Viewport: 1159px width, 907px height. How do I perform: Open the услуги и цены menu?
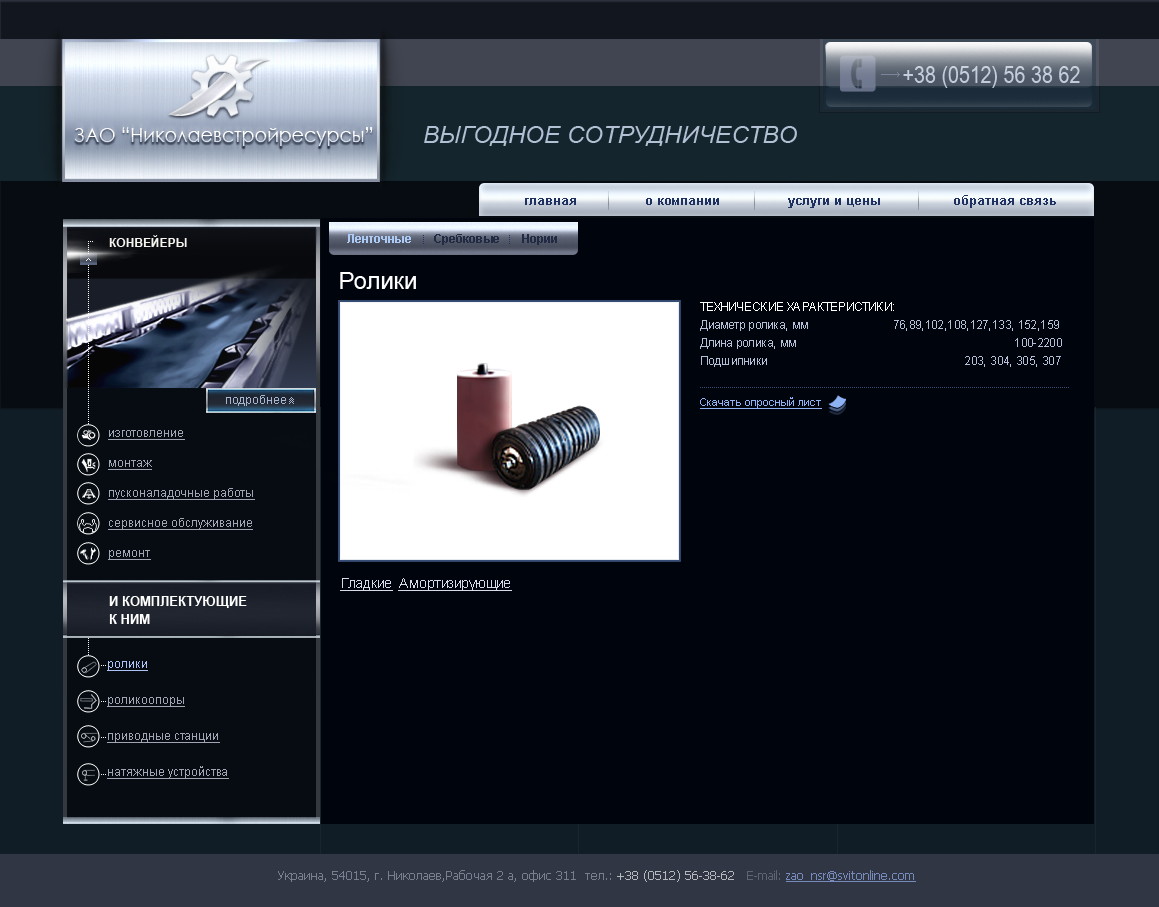pos(834,201)
